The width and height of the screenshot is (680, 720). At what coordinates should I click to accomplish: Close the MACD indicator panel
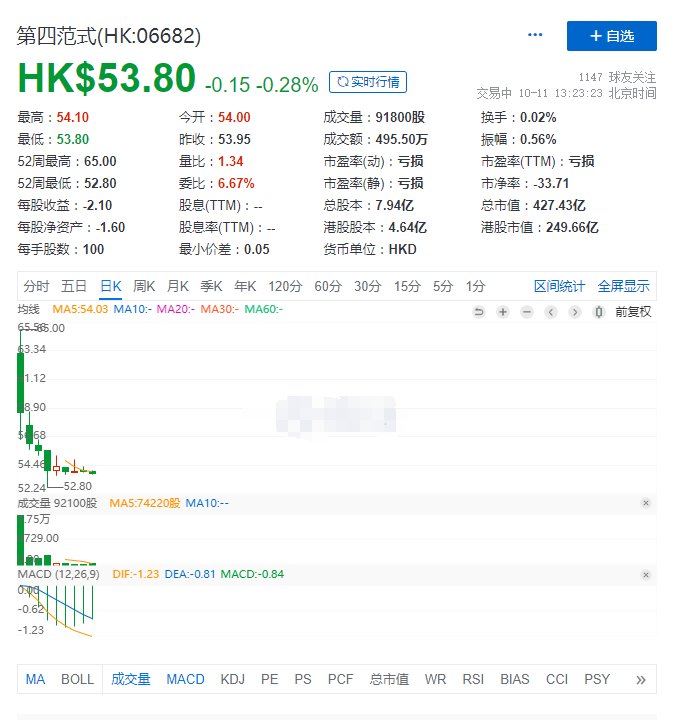coord(646,575)
